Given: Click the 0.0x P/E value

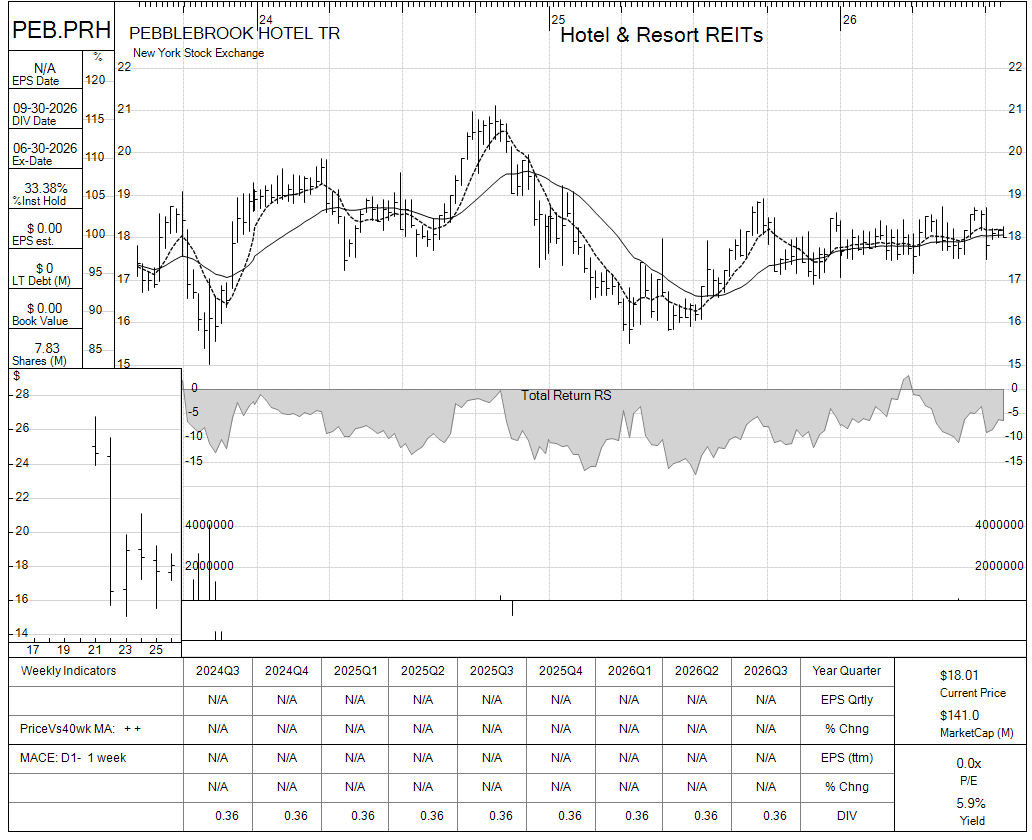Looking at the screenshot, I should (968, 764).
